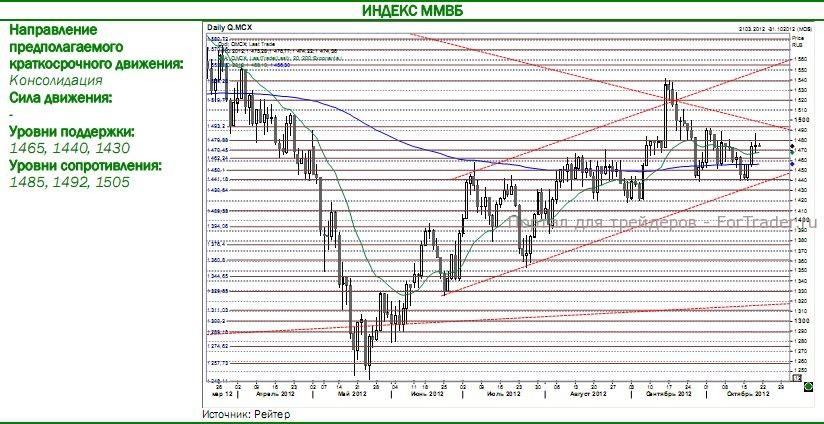Select the blue moving-average marker on price axis
The width and height of the screenshot is (824, 424).
[x=792, y=164]
